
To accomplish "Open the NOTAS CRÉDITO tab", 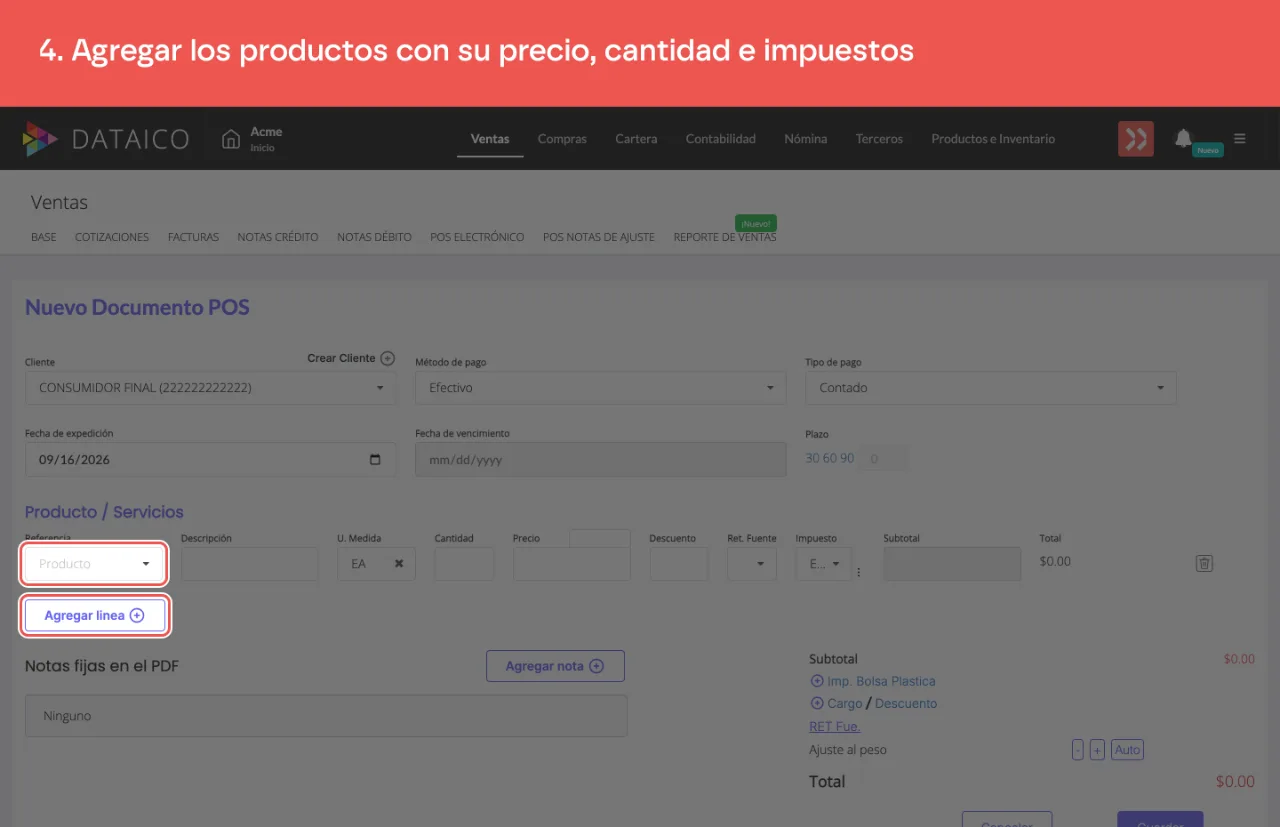I will click(x=278, y=237).
